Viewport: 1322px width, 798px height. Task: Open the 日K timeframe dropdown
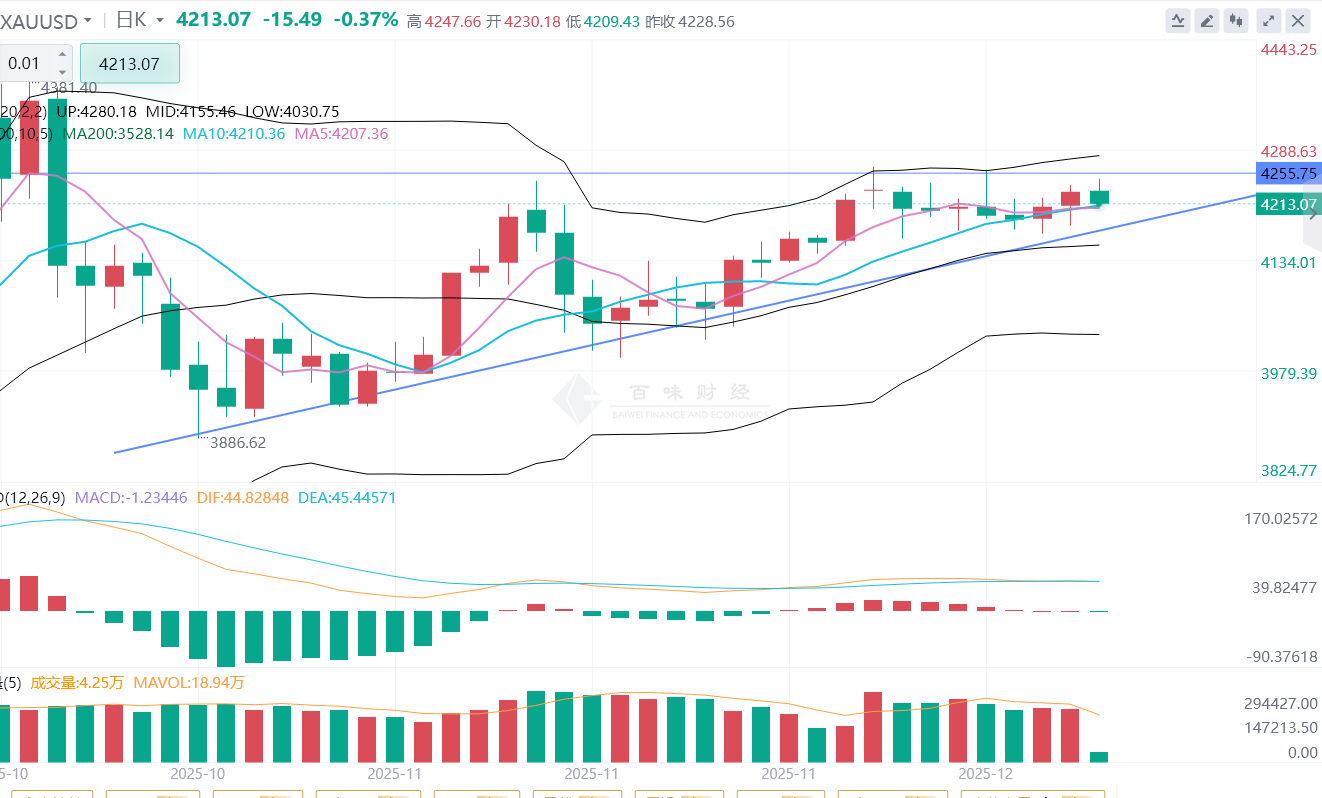pos(160,20)
